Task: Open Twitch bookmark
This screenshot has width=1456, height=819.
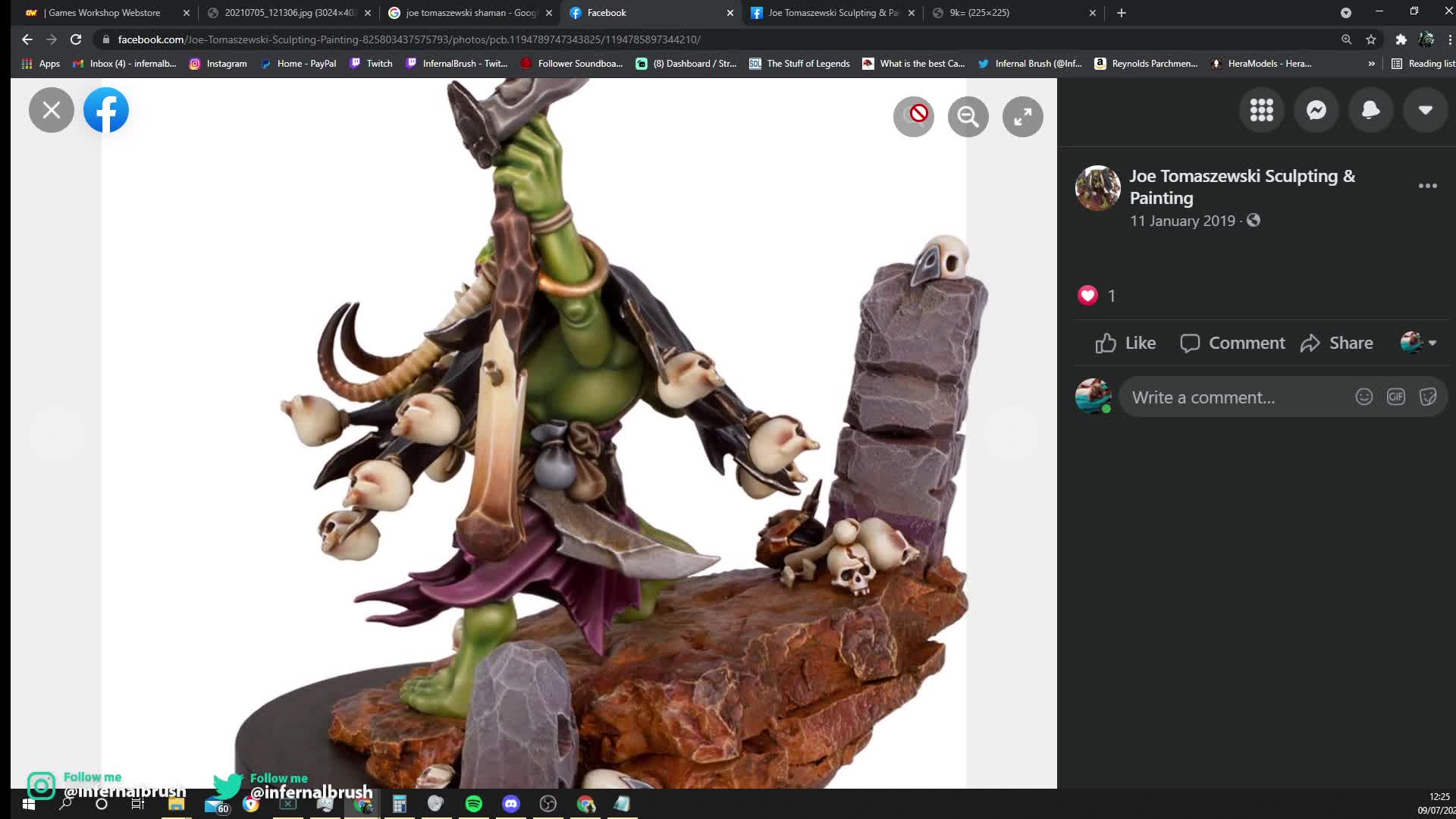Action: [x=371, y=64]
